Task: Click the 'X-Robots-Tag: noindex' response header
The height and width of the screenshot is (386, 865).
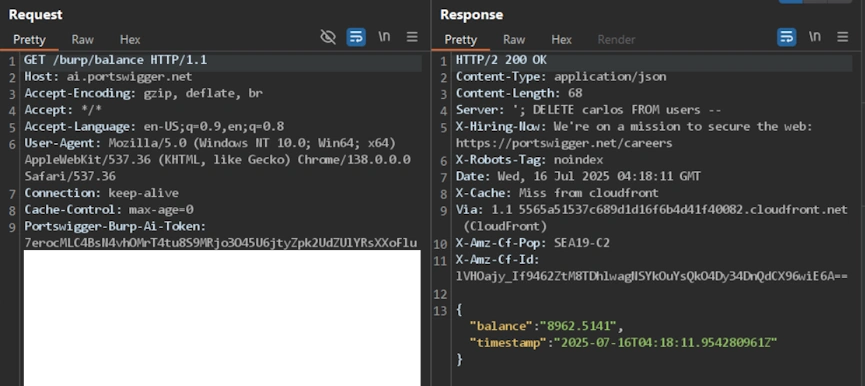Action: pos(530,160)
